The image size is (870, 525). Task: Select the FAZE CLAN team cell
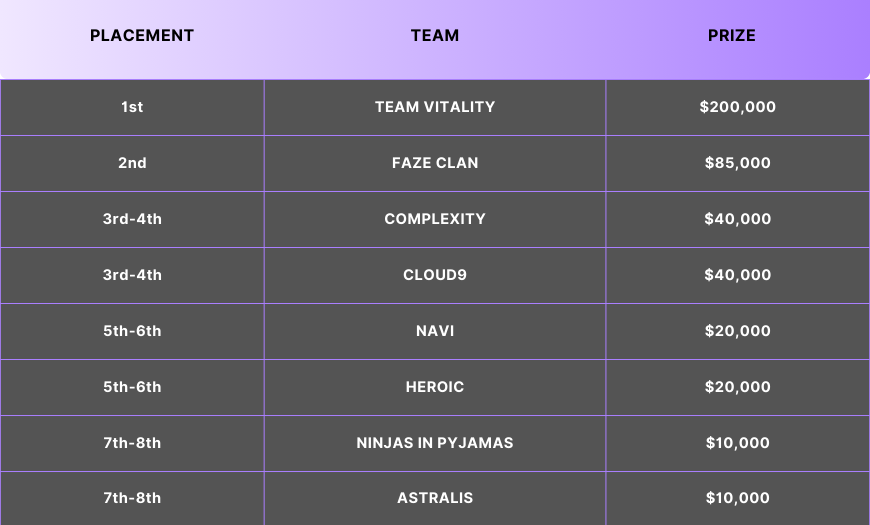click(x=435, y=163)
